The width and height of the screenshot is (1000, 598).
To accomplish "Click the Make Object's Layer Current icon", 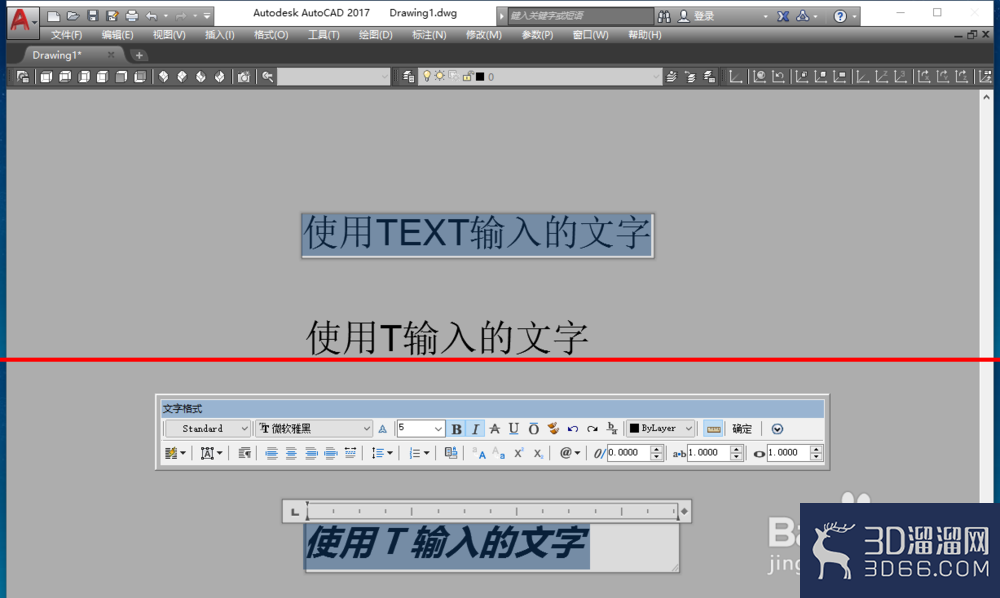I will (x=671, y=77).
